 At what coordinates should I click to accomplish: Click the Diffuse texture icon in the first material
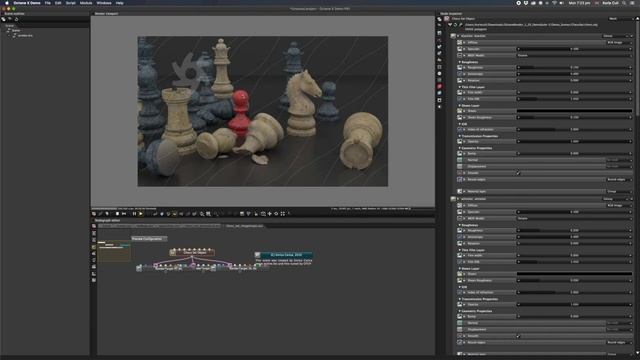pos(460,42)
